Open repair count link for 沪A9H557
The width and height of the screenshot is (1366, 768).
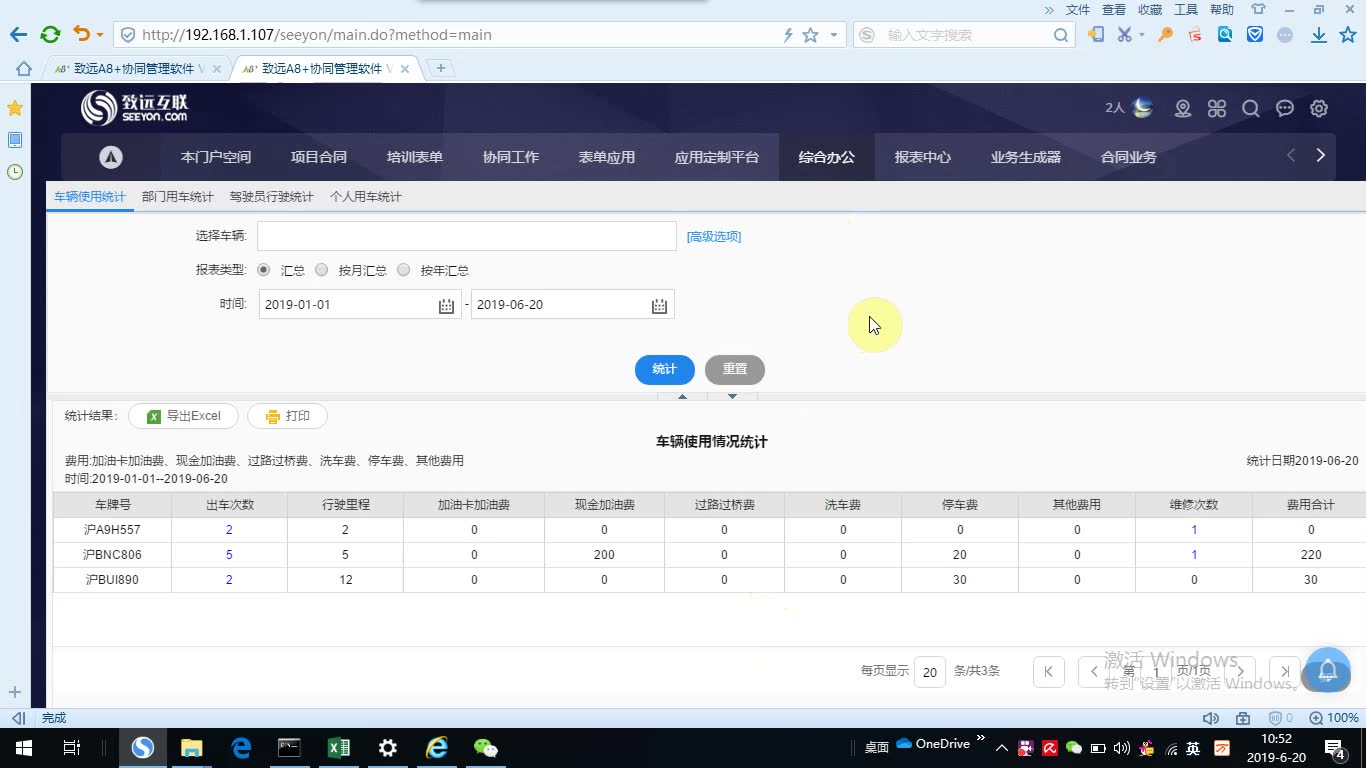1194,529
